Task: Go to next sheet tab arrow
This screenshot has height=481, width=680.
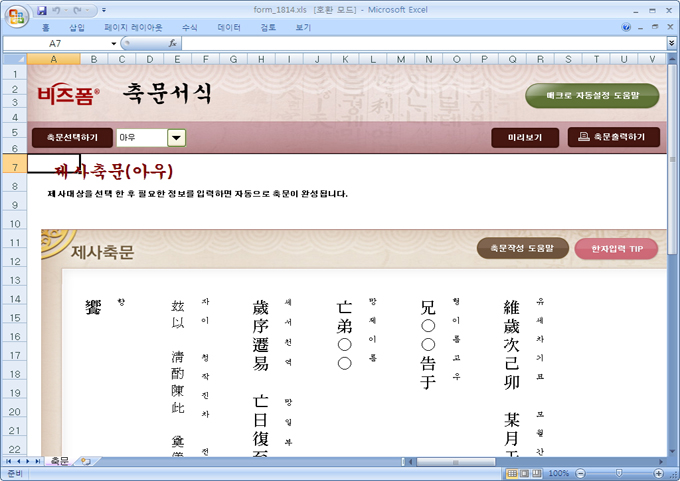Action: [x=28, y=461]
